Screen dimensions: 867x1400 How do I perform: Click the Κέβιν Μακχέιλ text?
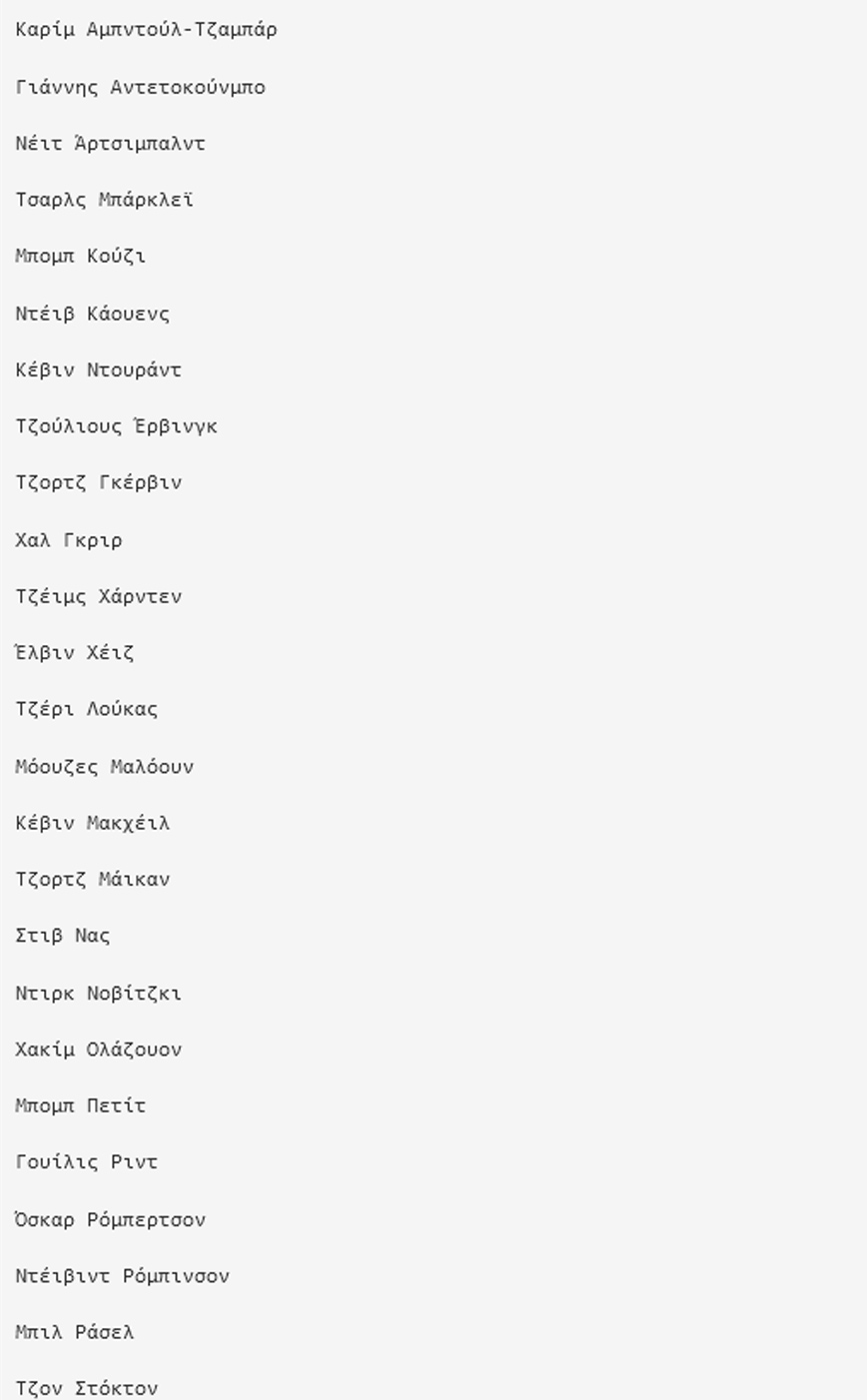(x=92, y=824)
